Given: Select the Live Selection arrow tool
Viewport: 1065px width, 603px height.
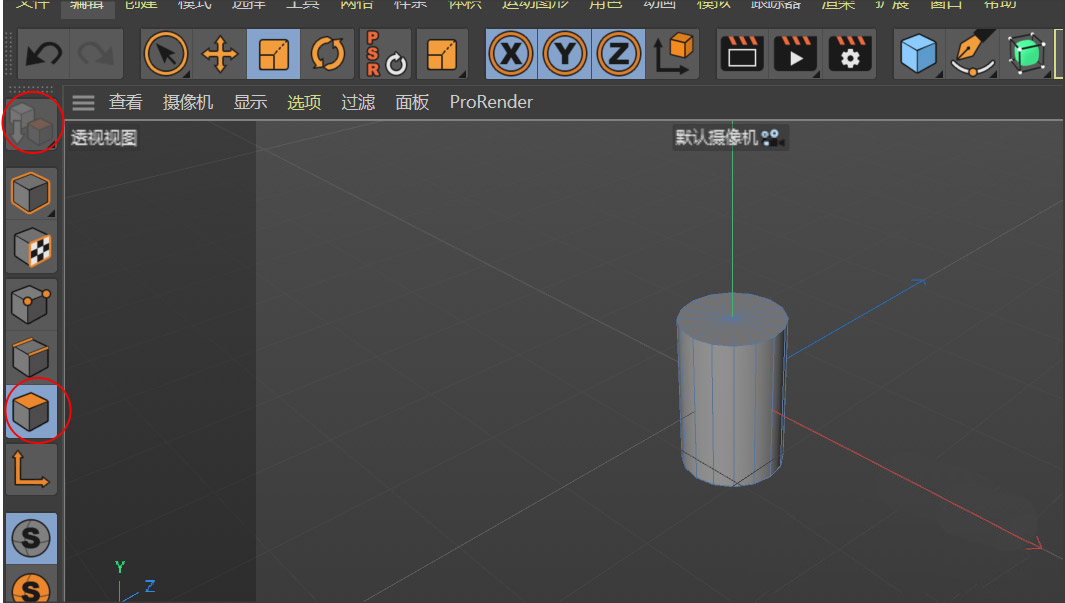Looking at the screenshot, I should click(x=166, y=56).
